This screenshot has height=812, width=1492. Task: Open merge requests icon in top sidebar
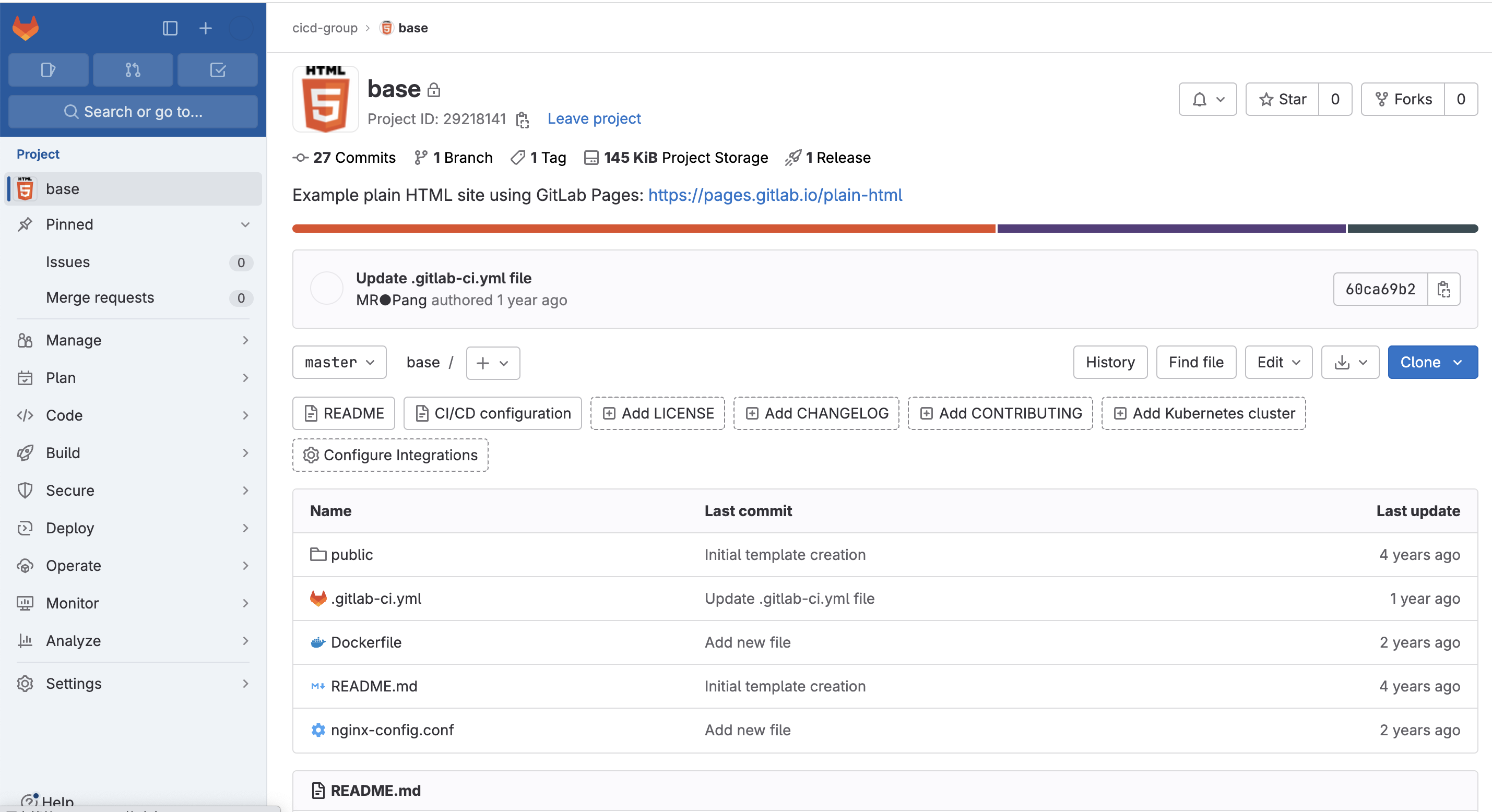133,70
